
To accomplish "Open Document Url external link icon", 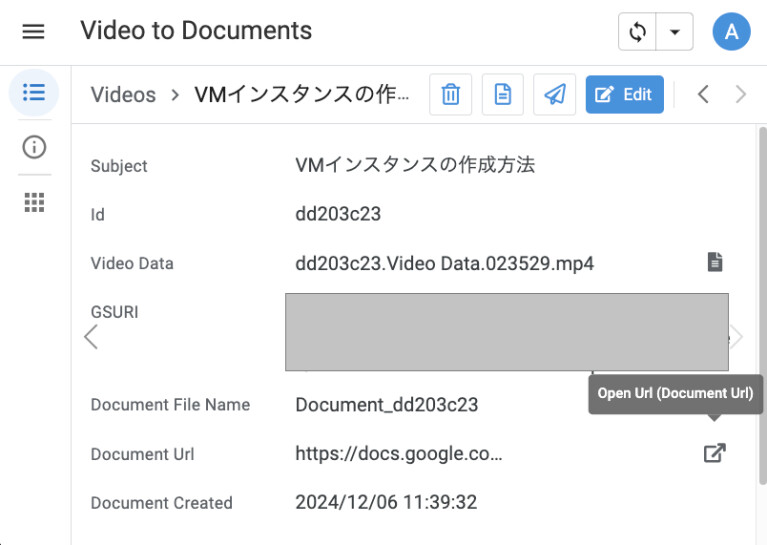I will (x=714, y=453).
